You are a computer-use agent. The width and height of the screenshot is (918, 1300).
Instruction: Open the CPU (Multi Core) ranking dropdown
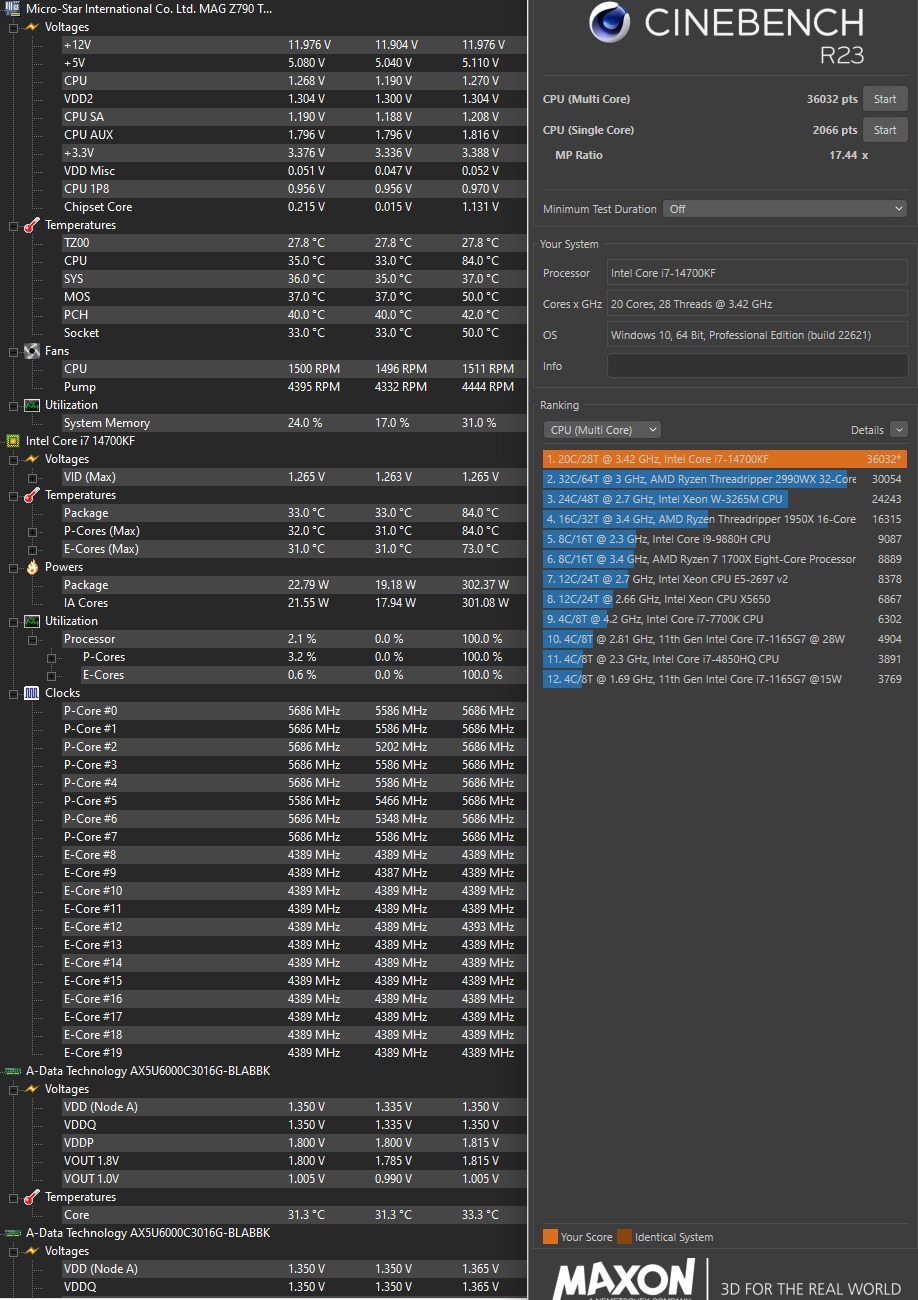[x=602, y=430]
